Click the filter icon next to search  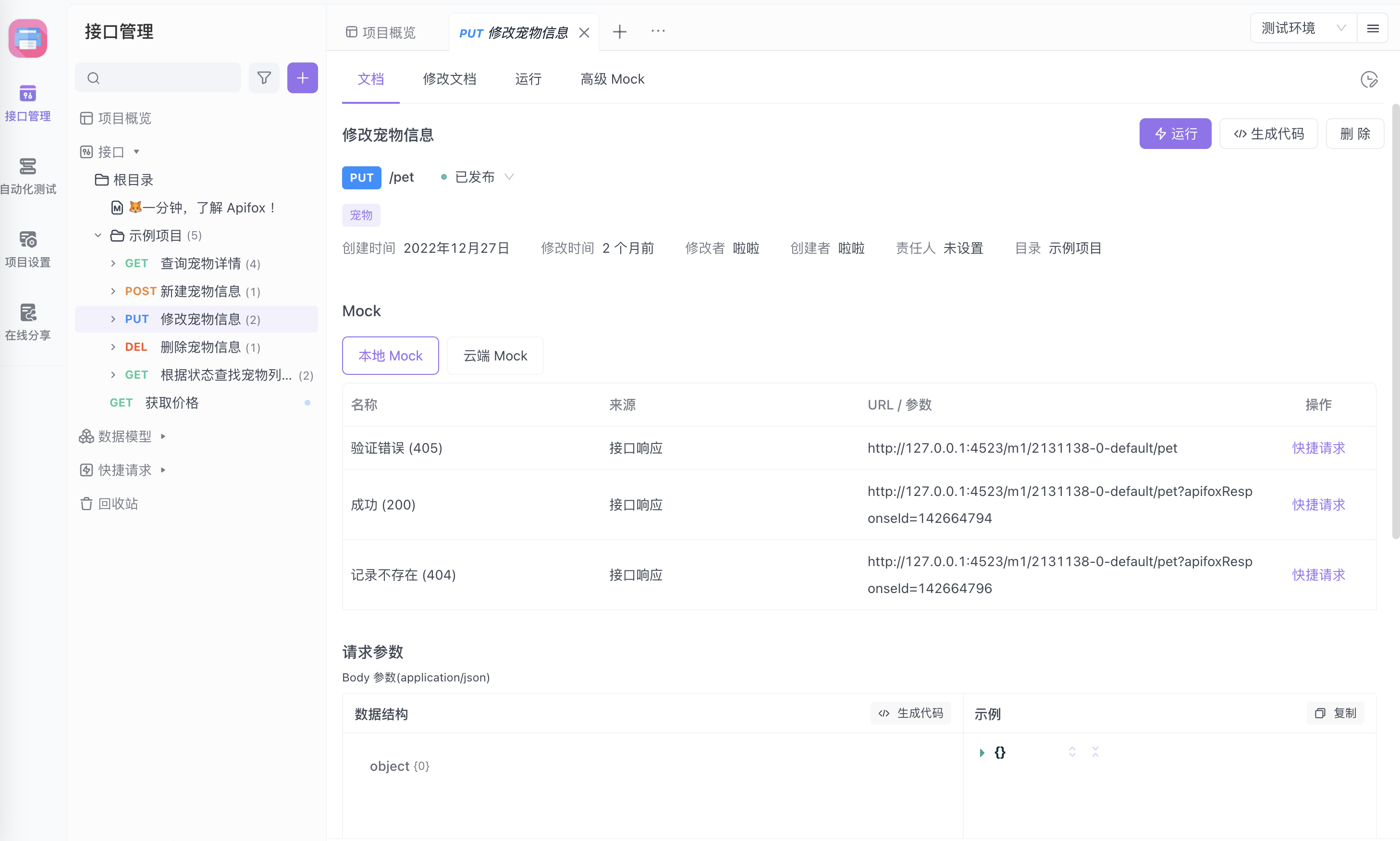[264, 78]
